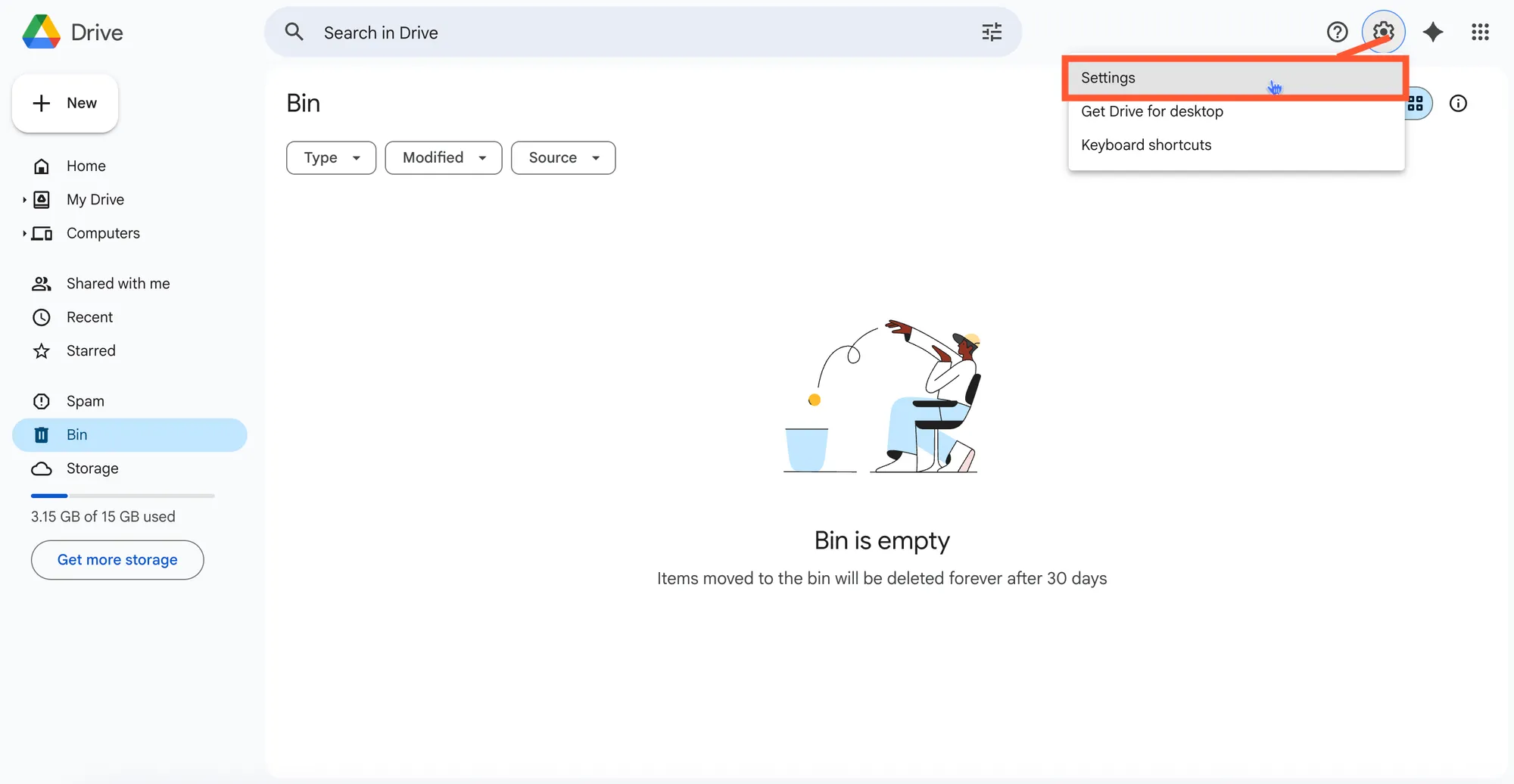The height and width of the screenshot is (784, 1514).
Task: Click the New button
Action: click(65, 103)
